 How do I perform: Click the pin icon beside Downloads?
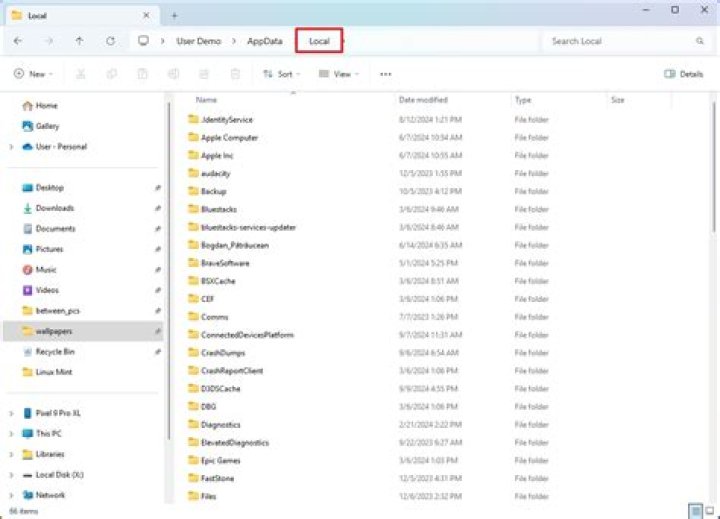pos(158,208)
